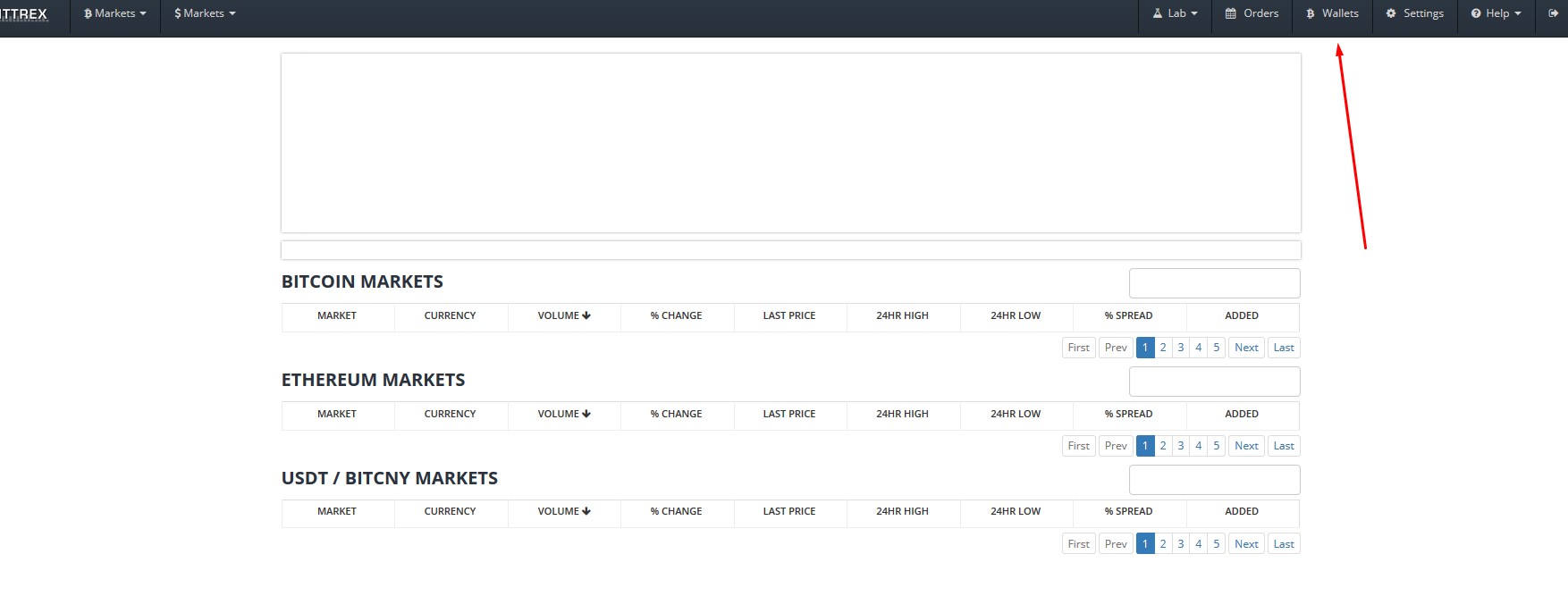Open Settings with the gear icon

coord(1414,13)
